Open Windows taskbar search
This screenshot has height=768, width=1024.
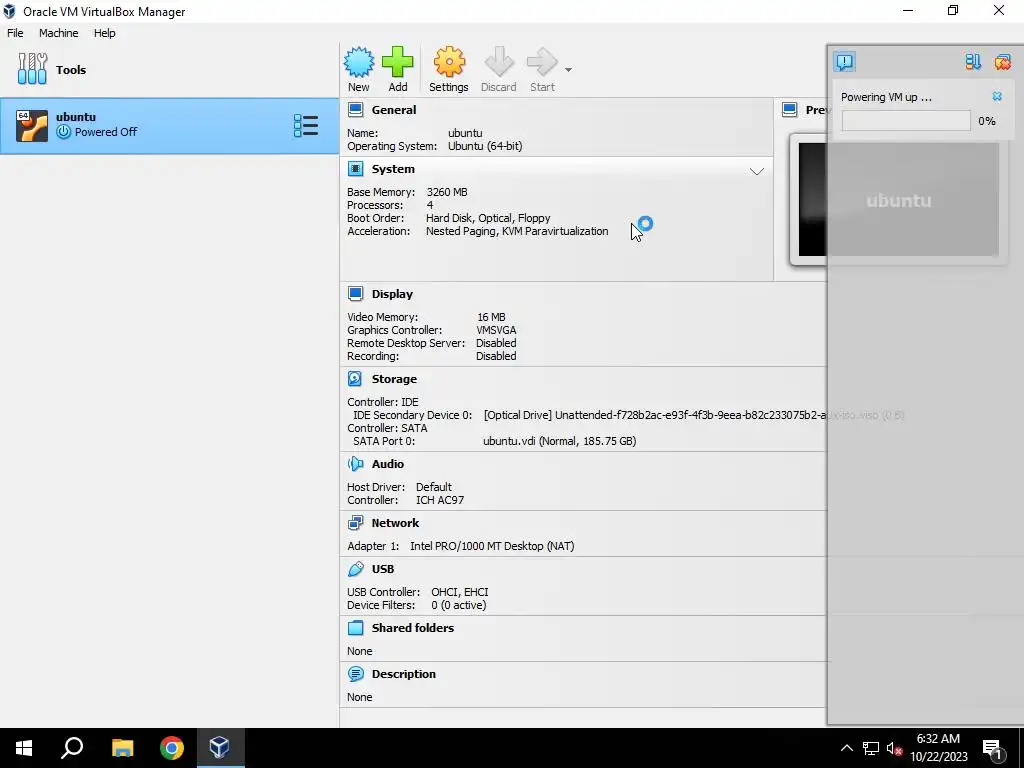point(72,748)
